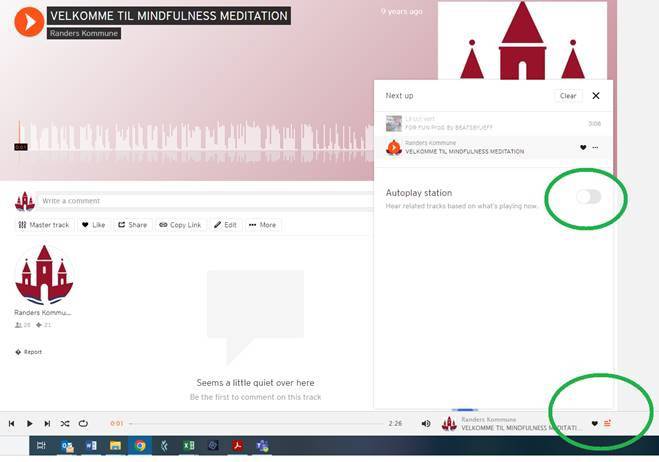659x462 pixels.
Task: Toggle shuffle in the bottom player bar
Action: (65, 424)
